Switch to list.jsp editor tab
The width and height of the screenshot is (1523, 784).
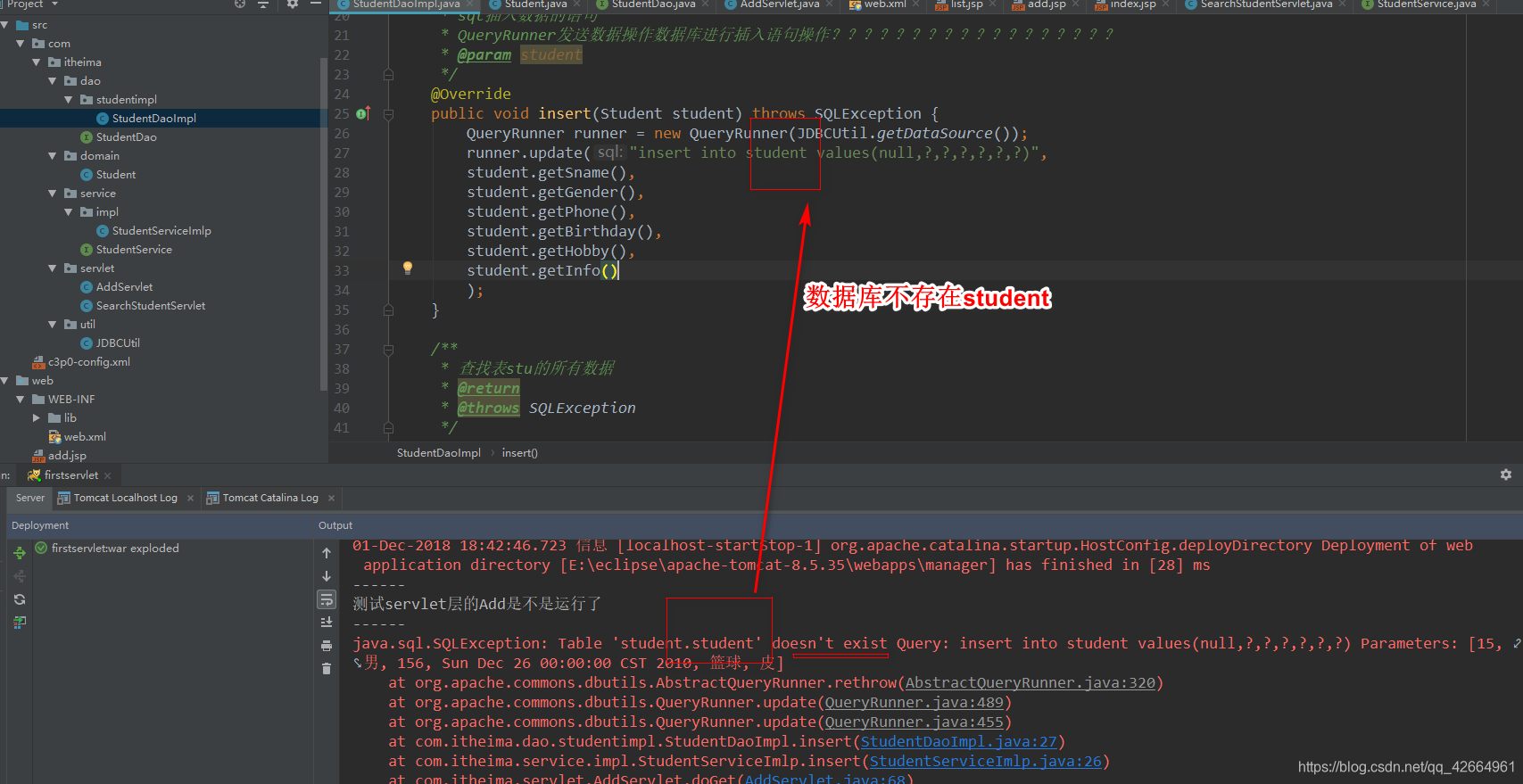(966, 4)
